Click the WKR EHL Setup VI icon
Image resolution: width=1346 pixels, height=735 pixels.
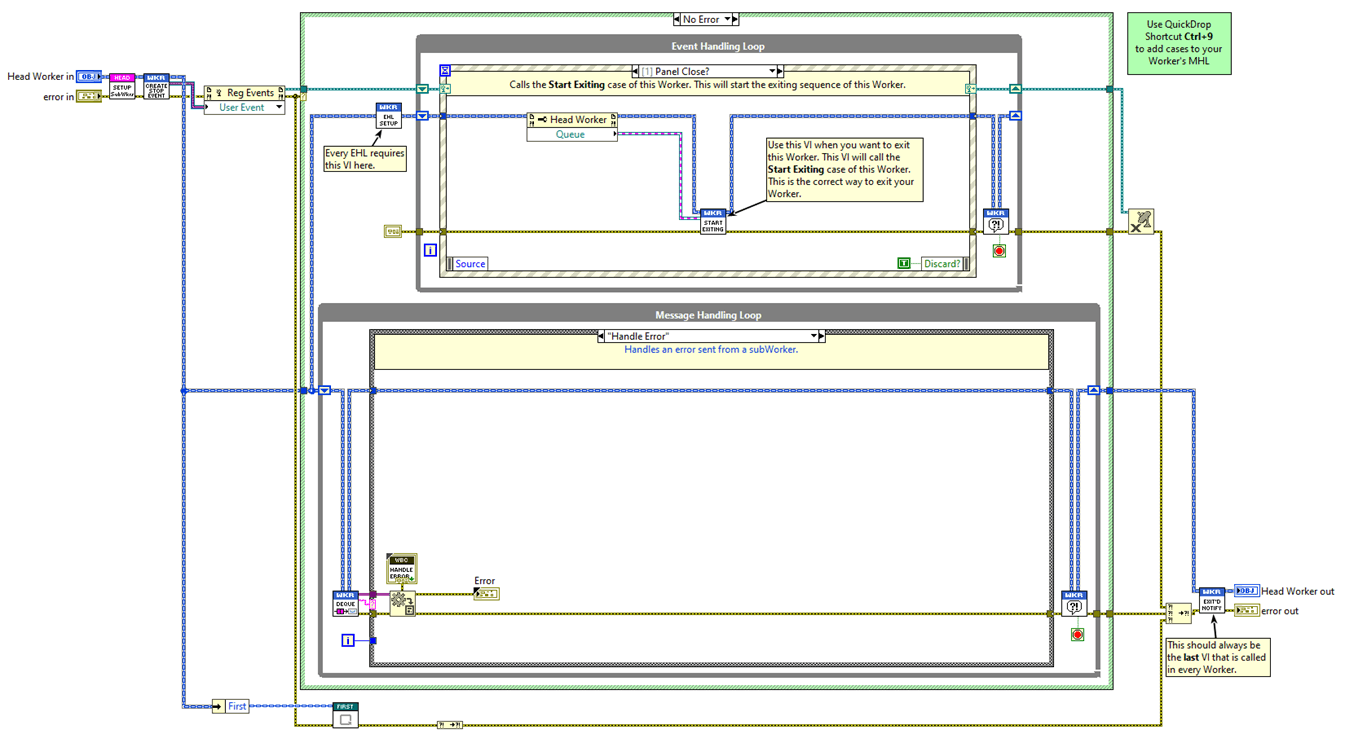coord(388,115)
